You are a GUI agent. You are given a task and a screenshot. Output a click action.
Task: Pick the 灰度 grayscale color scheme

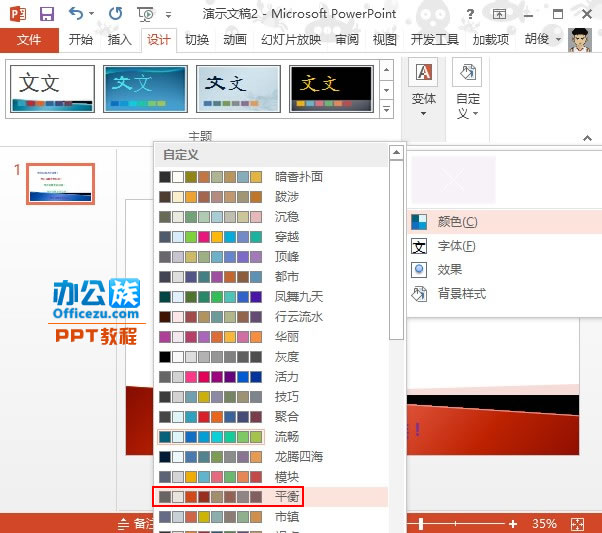287,356
